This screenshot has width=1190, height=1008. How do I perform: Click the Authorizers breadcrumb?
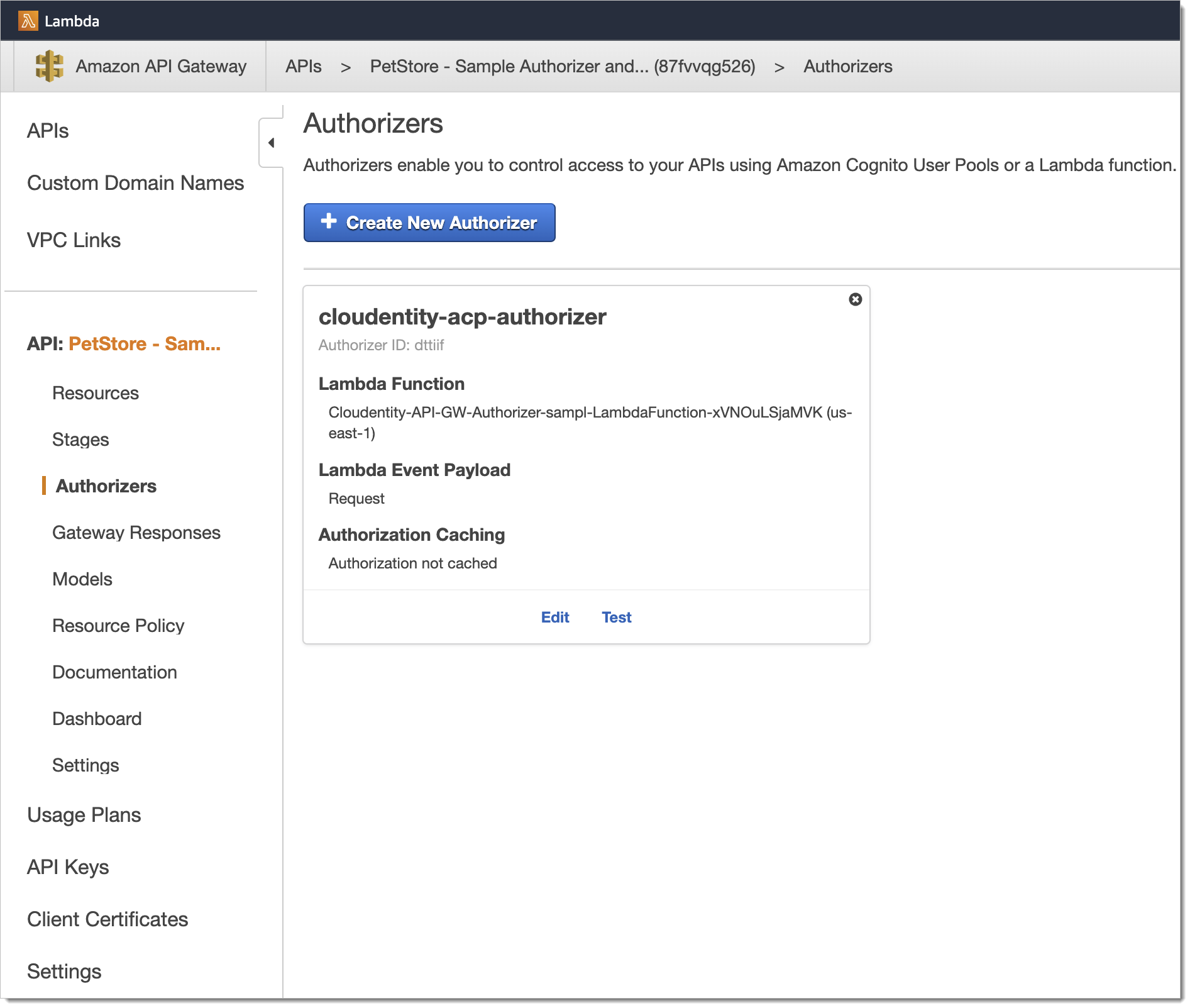tap(848, 67)
